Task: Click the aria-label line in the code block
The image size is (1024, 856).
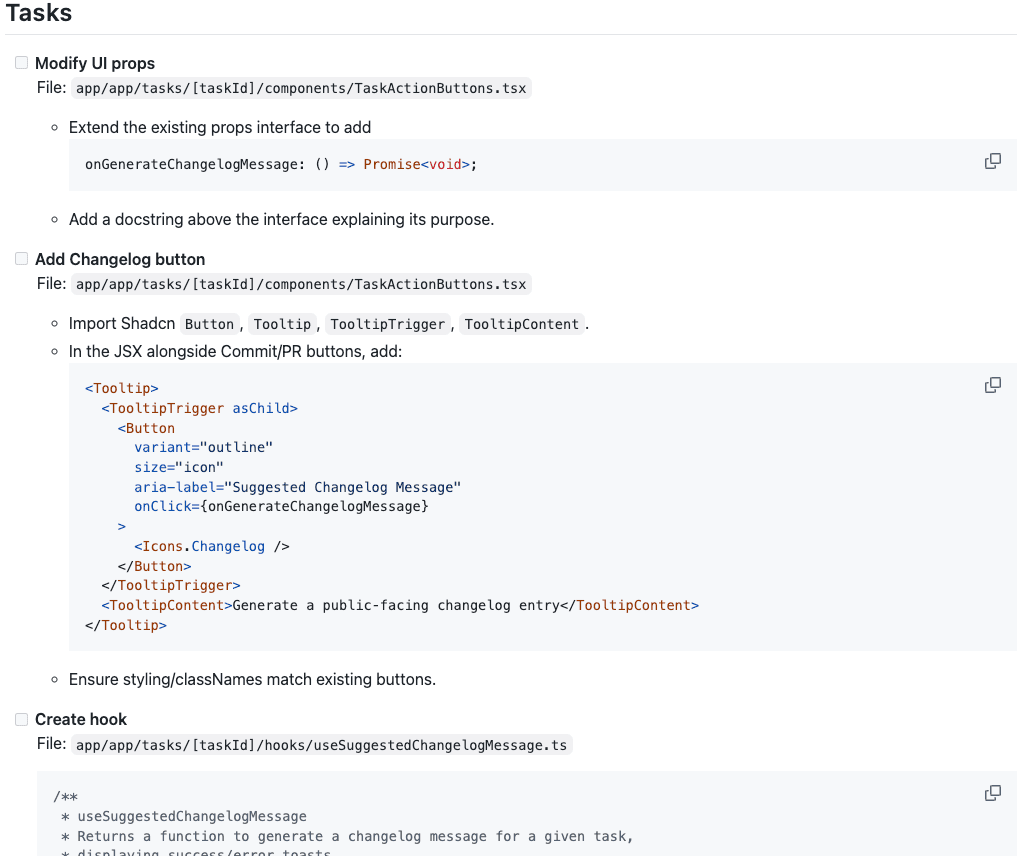Action: [x=297, y=487]
